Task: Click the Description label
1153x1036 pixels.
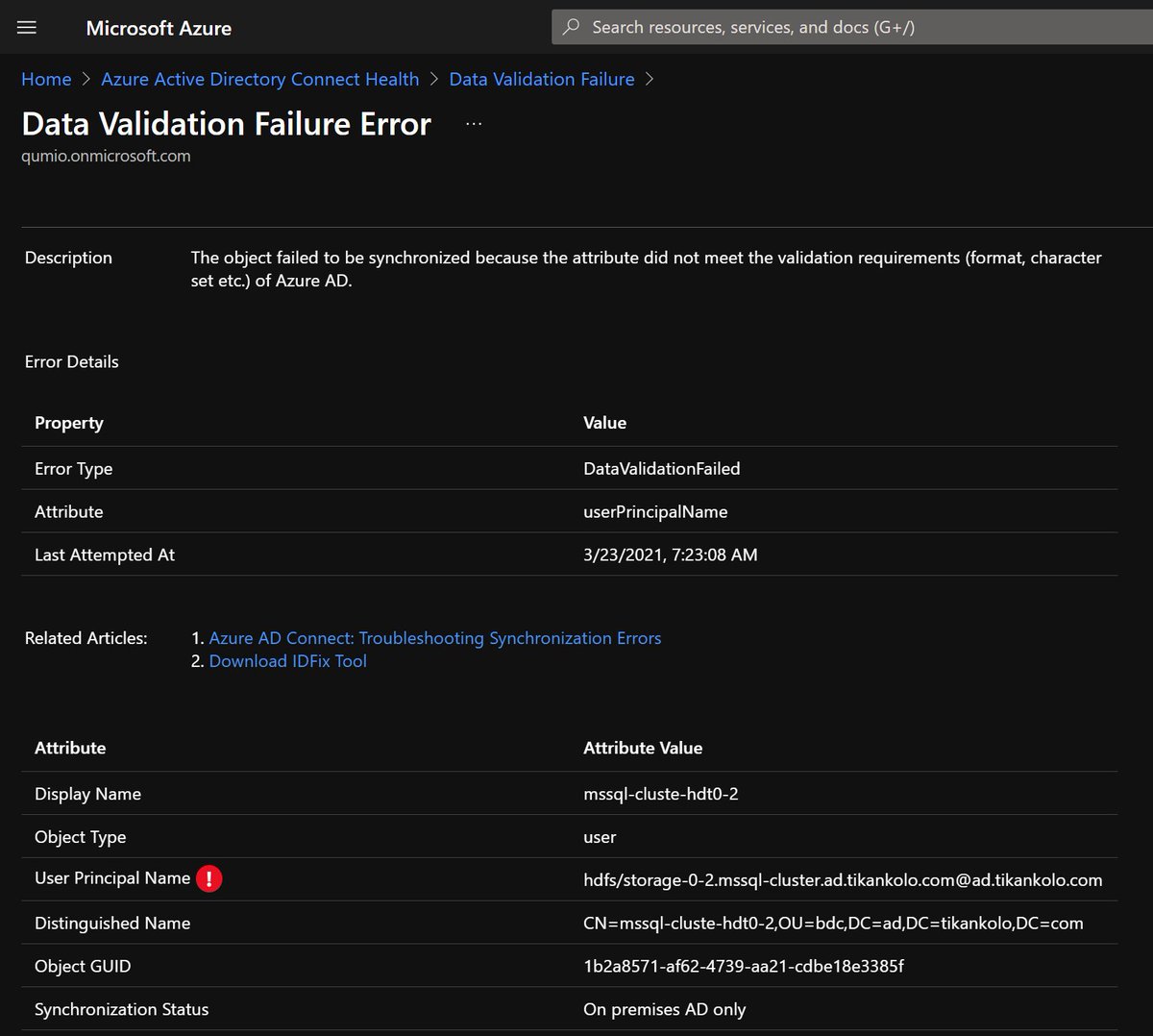Action: point(68,258)
